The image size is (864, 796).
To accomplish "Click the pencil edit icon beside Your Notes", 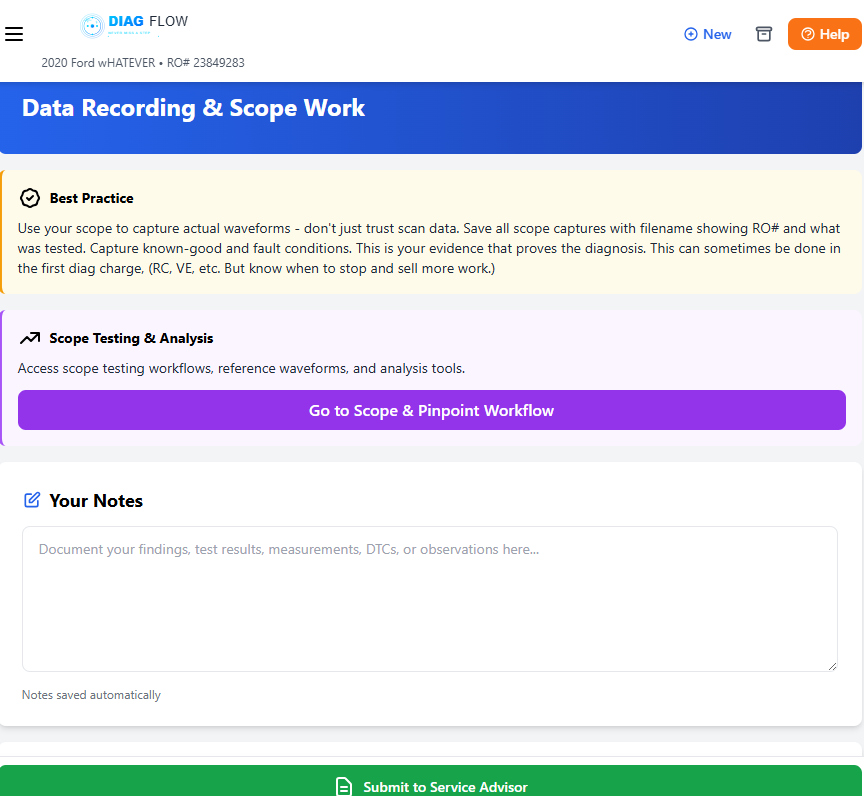I will (x=32, y=500).
